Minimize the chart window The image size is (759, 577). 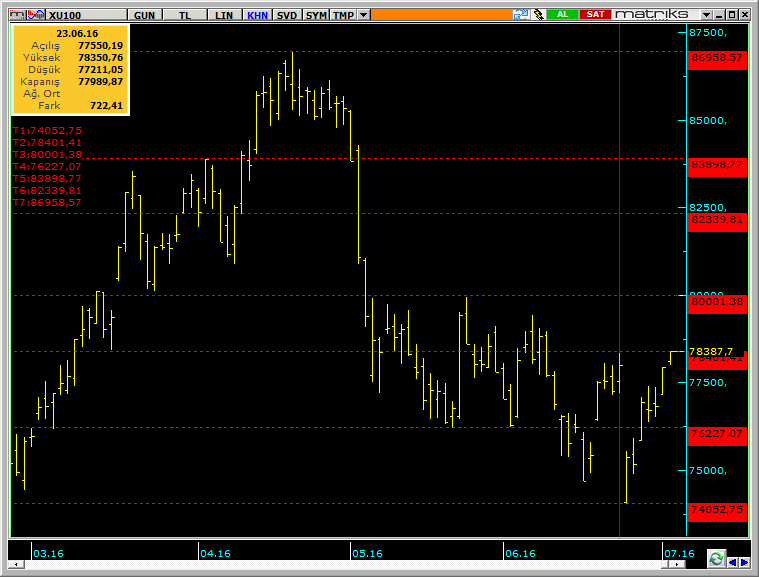(719, 15)
